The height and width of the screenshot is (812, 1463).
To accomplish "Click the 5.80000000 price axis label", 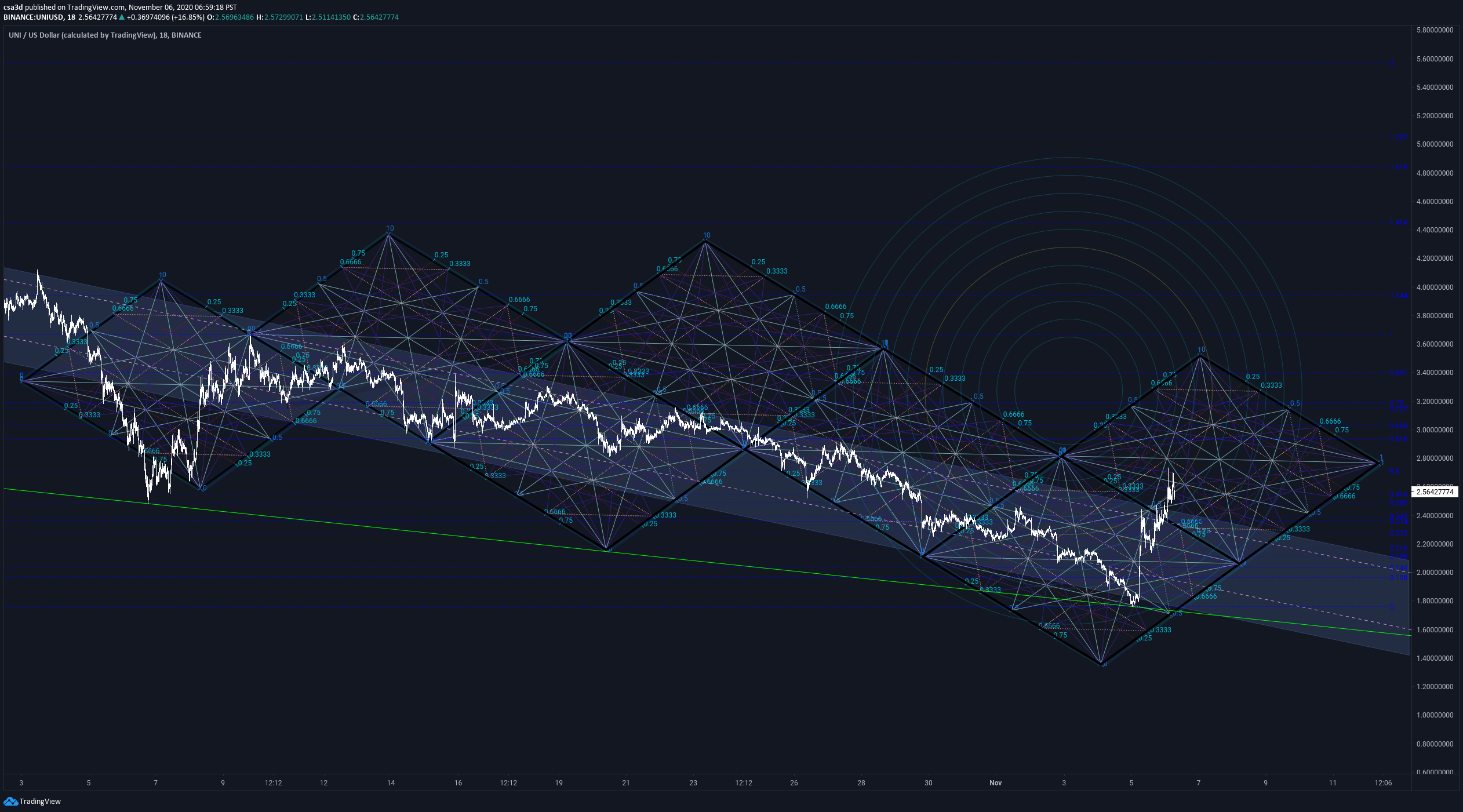I will [x=1435, y=30].
